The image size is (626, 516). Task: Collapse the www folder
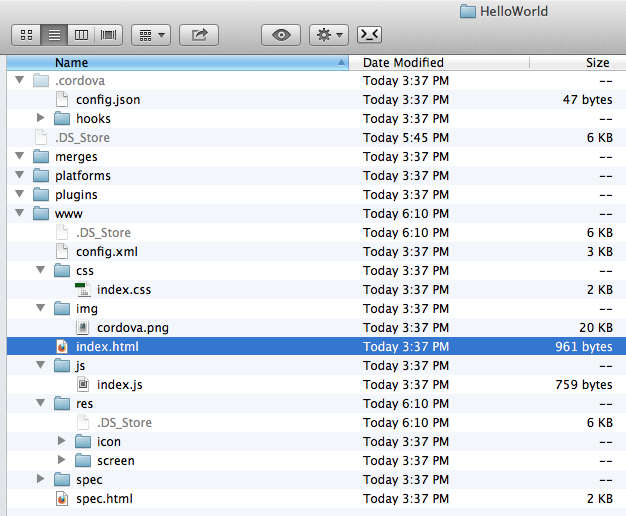[20, 213]
